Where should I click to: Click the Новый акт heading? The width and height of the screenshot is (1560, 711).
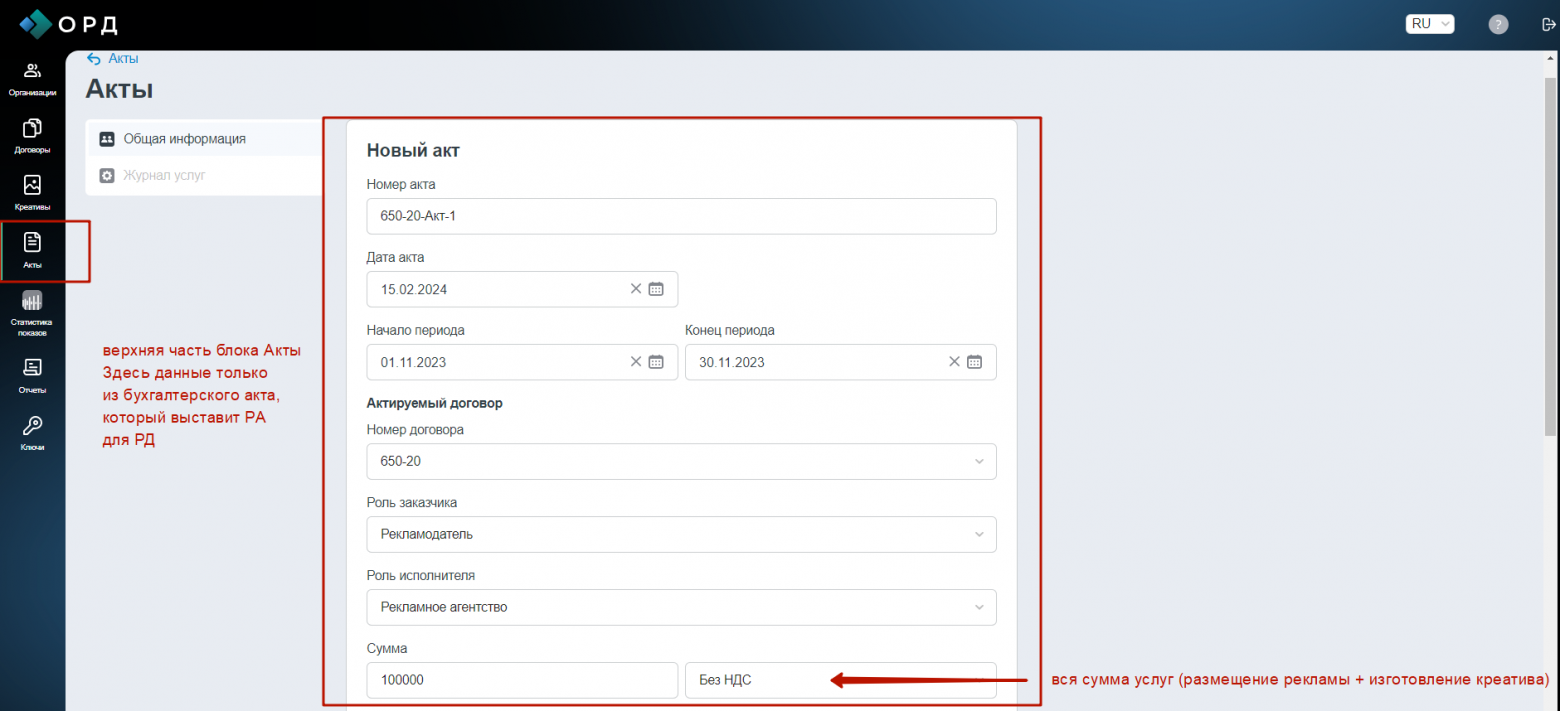(413, 151)
